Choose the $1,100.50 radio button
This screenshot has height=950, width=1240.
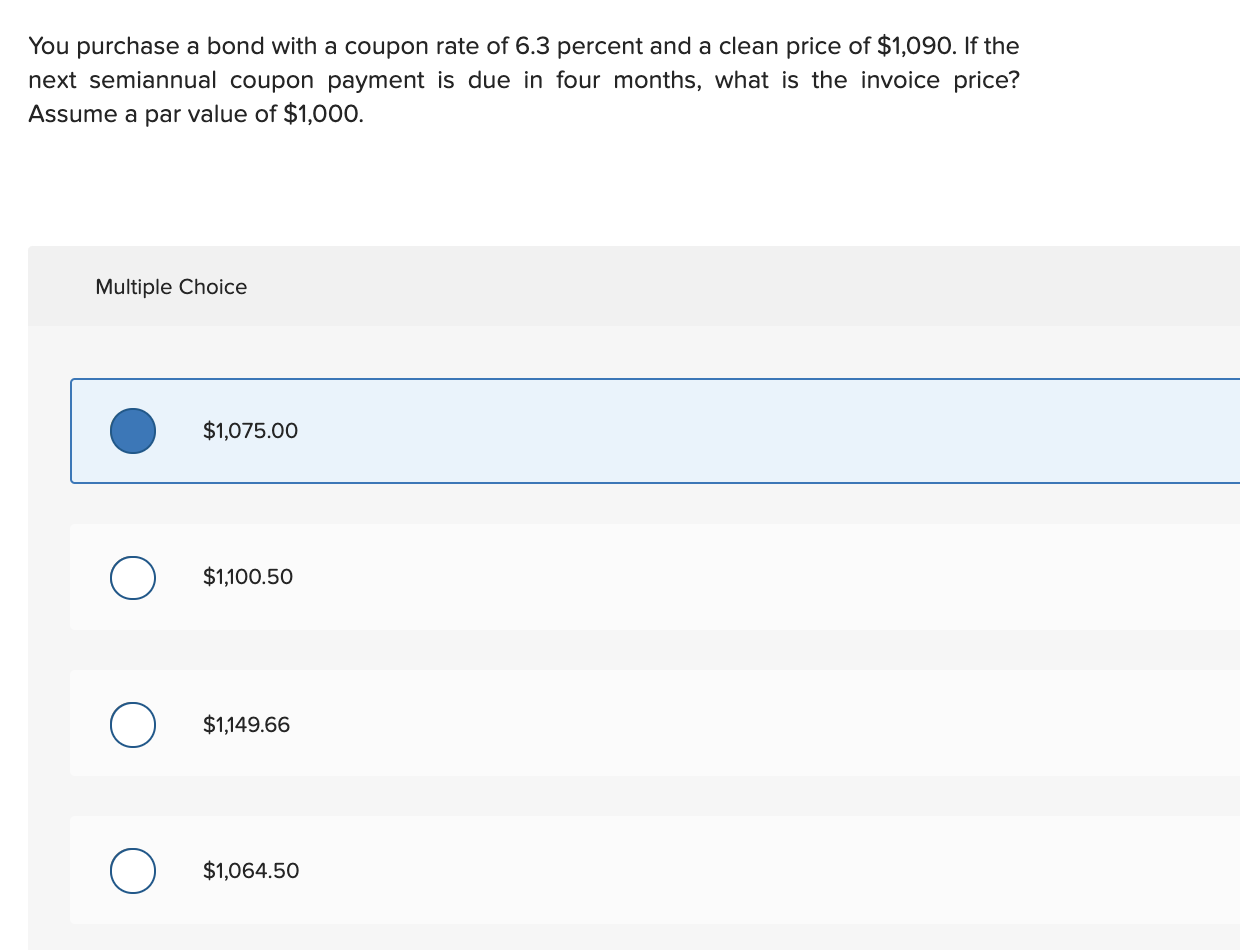133,577
